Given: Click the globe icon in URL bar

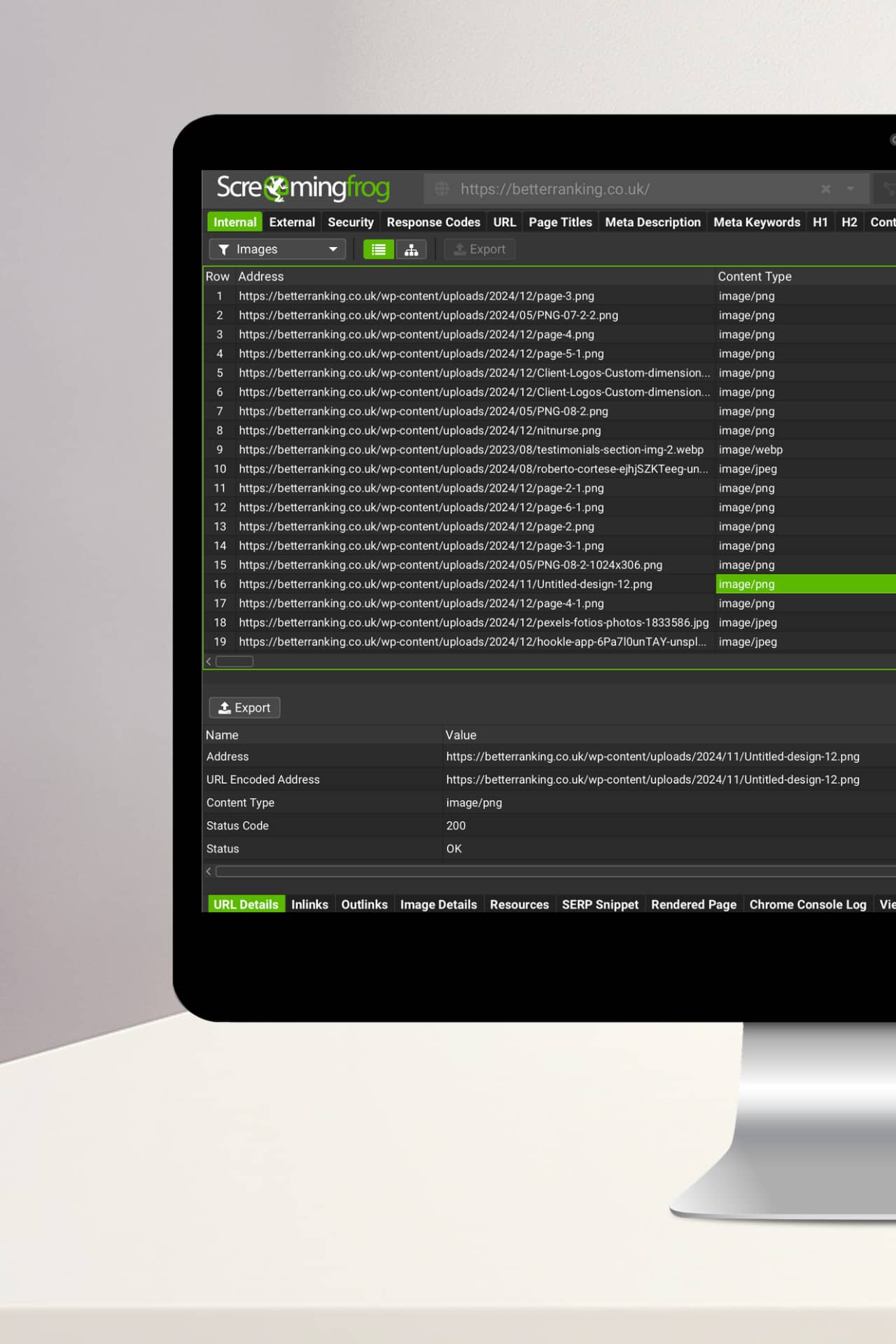Looking at the screenshot, I should tap(442, 188).
